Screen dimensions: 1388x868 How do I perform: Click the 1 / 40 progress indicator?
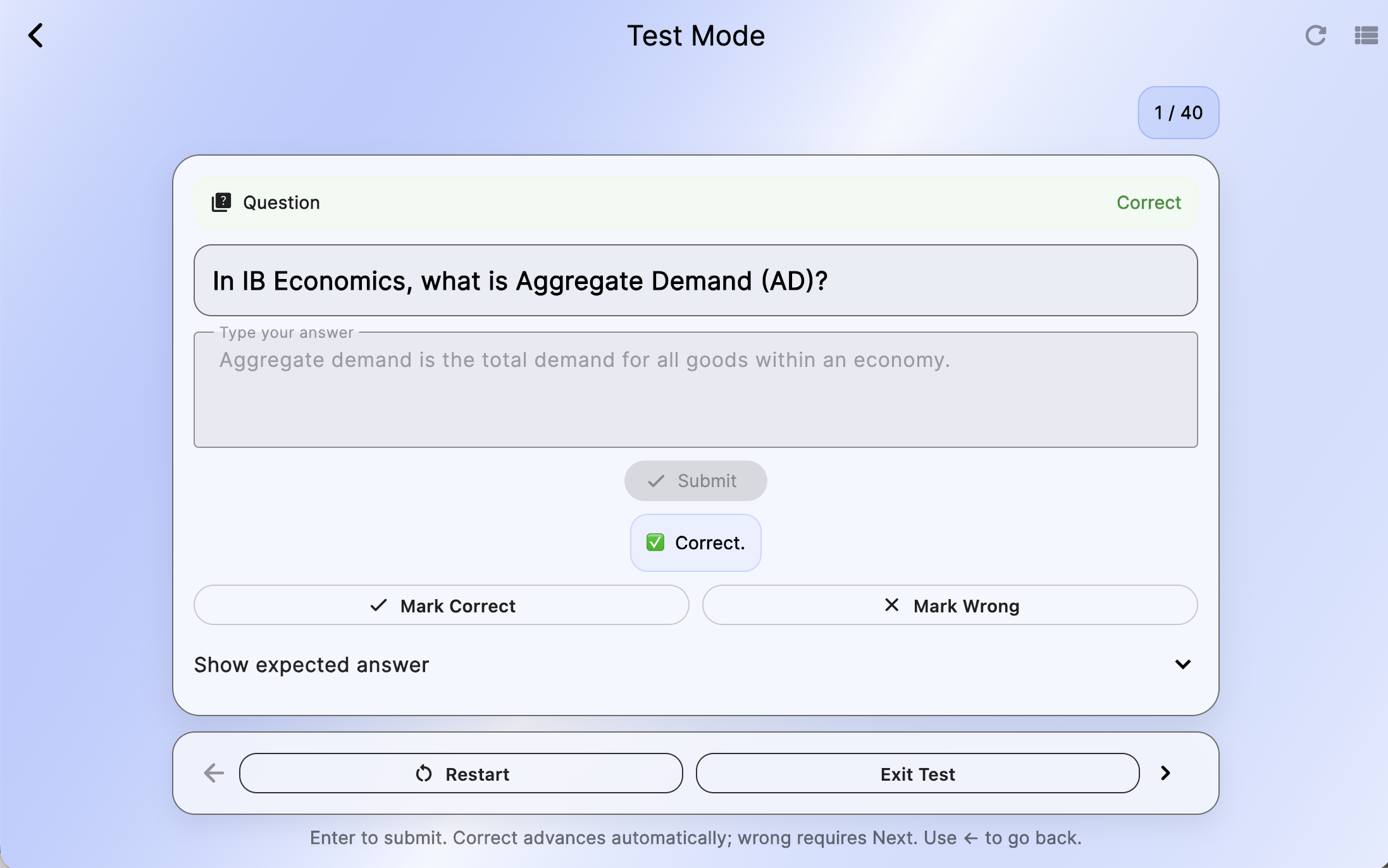[1178, 113]
